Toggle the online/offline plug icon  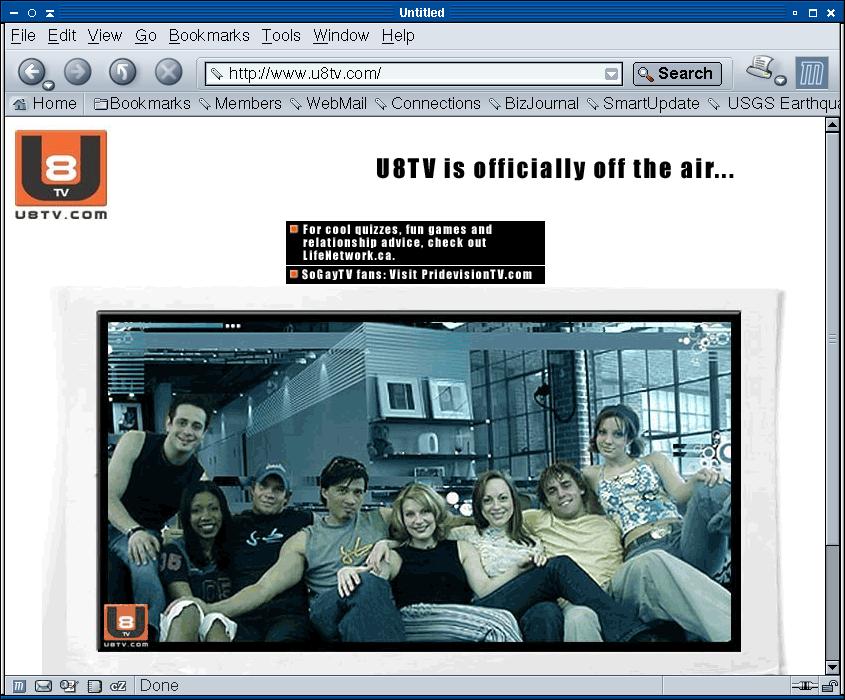(805, 686)
